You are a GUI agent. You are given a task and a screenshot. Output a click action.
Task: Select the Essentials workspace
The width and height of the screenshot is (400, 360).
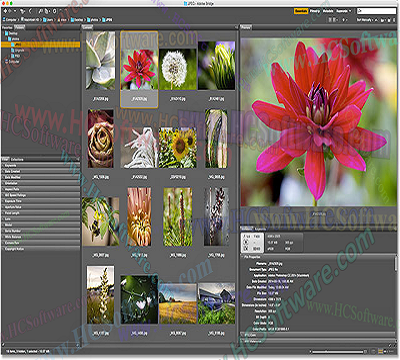click(301, 11)
